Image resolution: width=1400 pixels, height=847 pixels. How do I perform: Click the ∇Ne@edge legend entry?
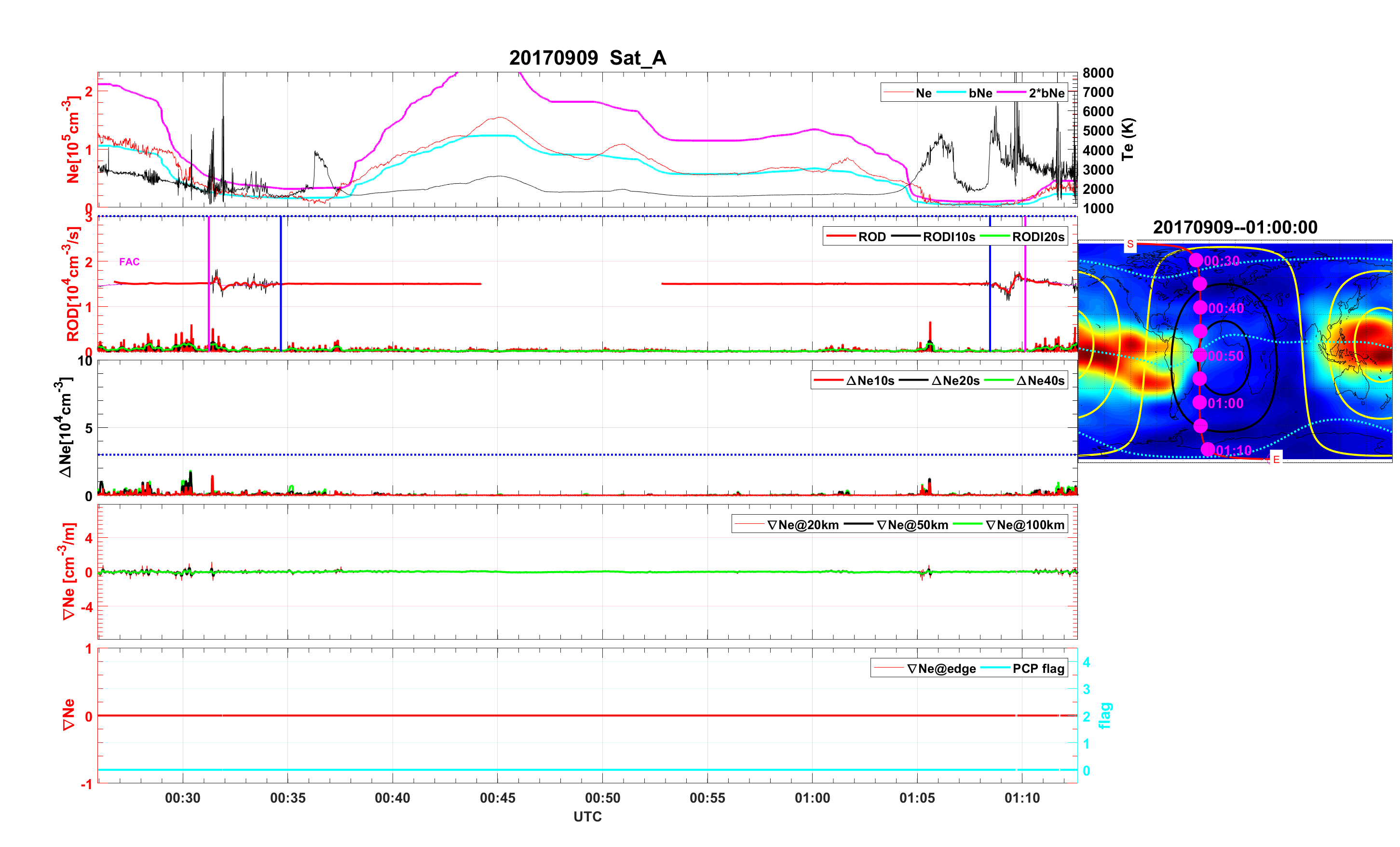[x=941, y=669]
